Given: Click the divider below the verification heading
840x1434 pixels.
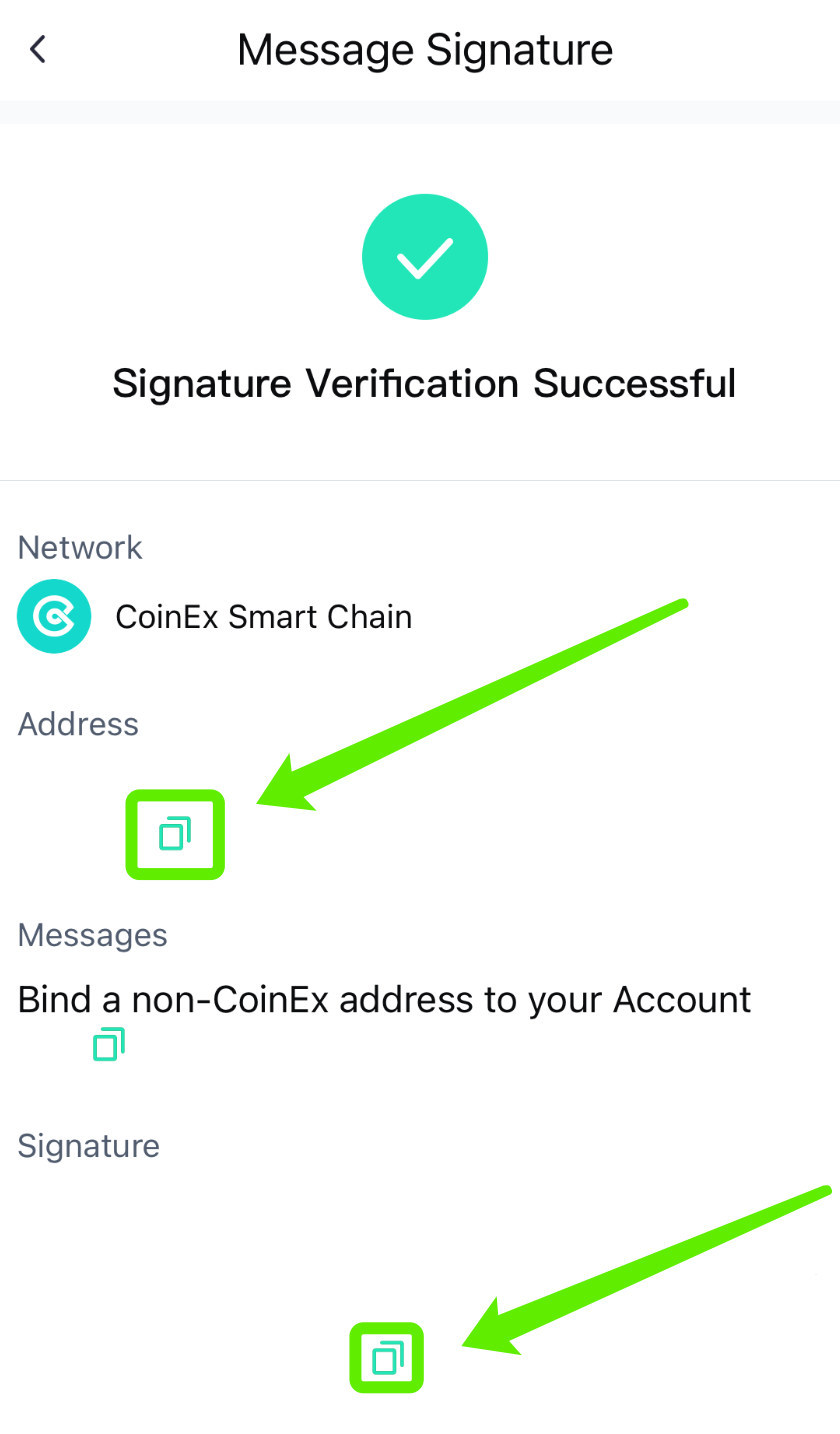Looking at the screenshot, I should (420, 480).
